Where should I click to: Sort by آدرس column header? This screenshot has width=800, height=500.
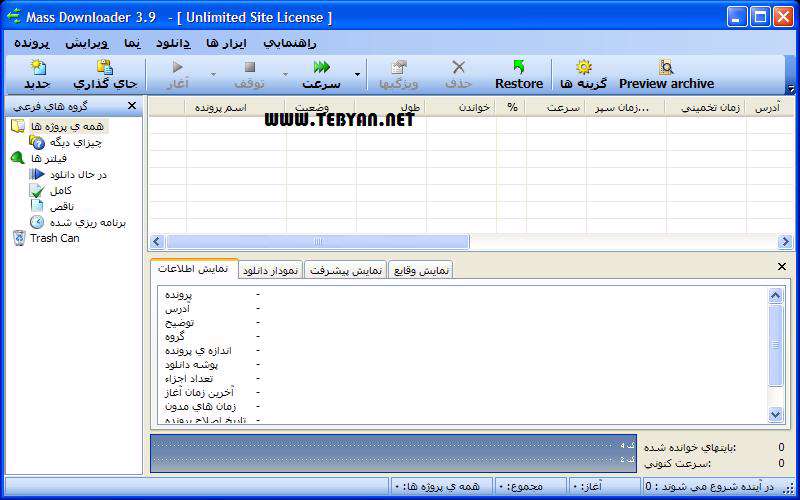[769, 107]
